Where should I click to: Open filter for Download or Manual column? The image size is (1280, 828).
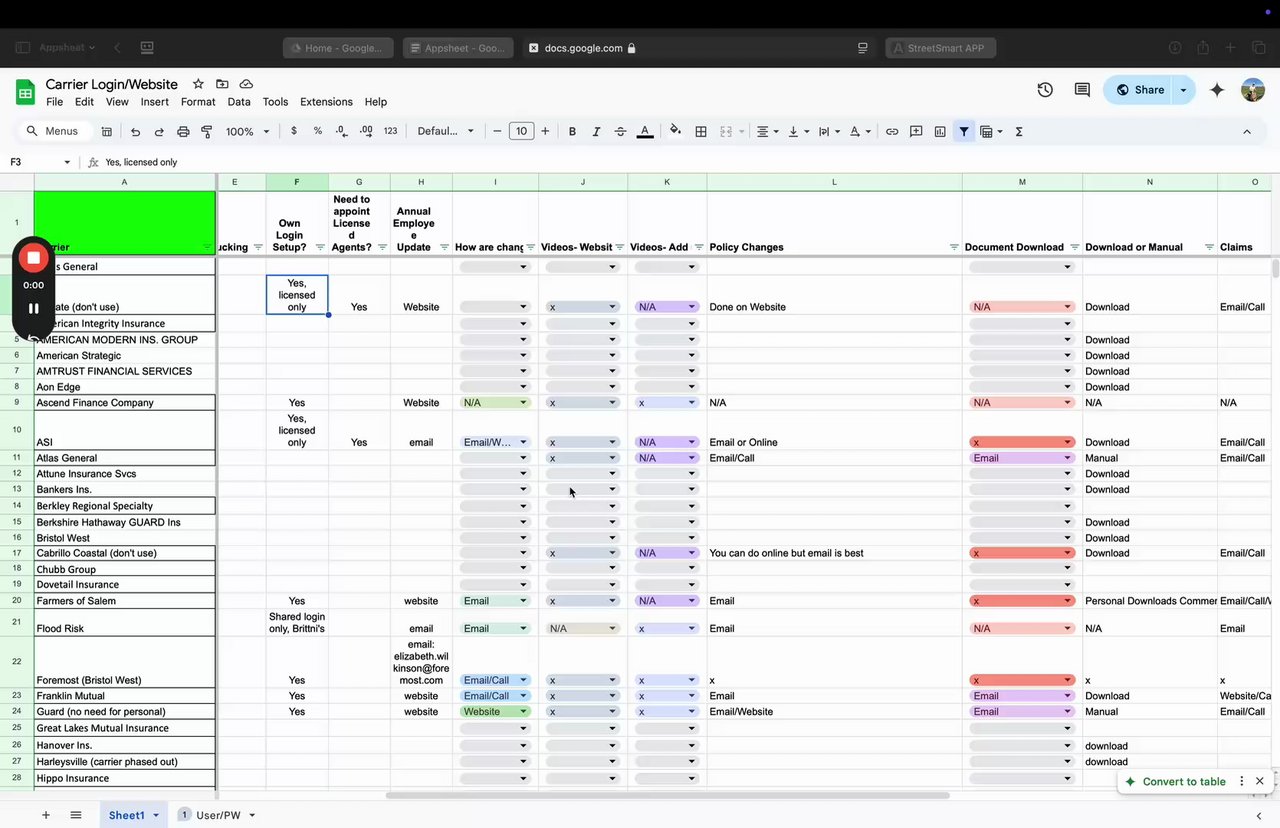1209,247
